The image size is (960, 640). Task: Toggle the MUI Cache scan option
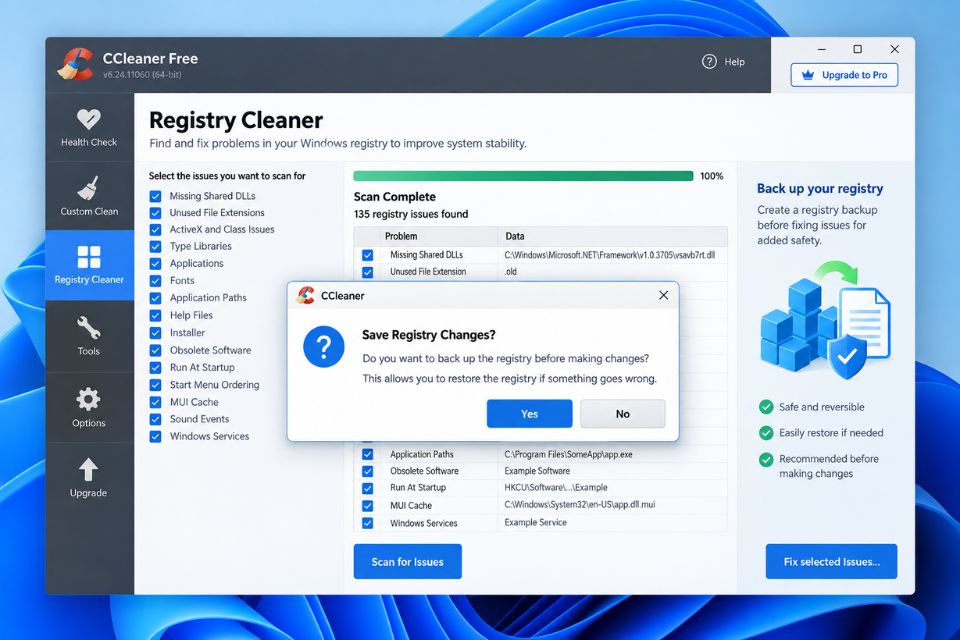coord(156,402)
